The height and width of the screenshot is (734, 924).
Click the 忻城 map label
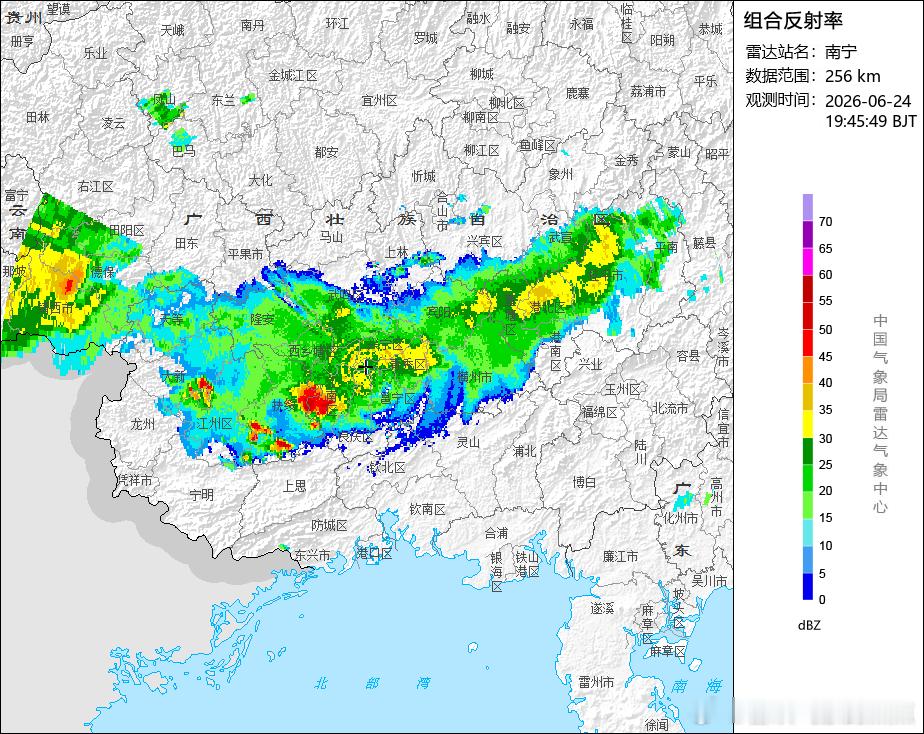(x=424, y=176)
